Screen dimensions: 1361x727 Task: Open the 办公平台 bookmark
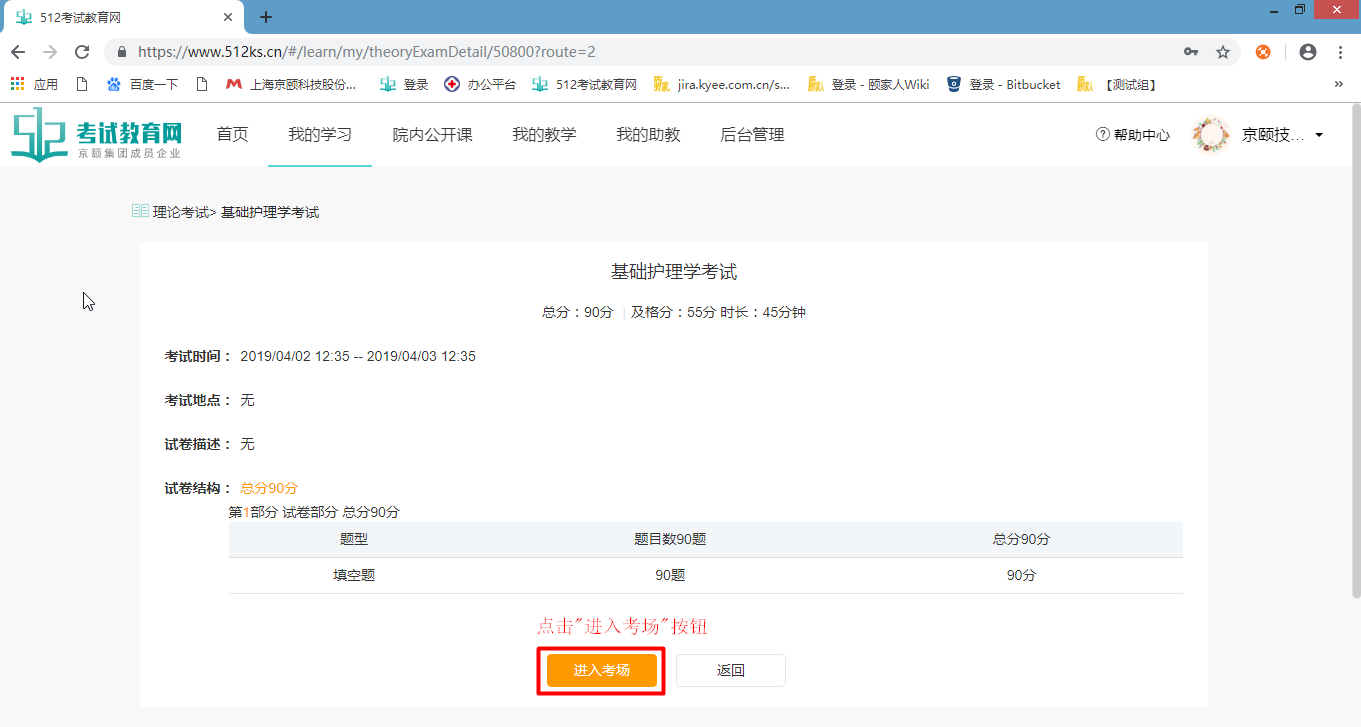[480, 84]
